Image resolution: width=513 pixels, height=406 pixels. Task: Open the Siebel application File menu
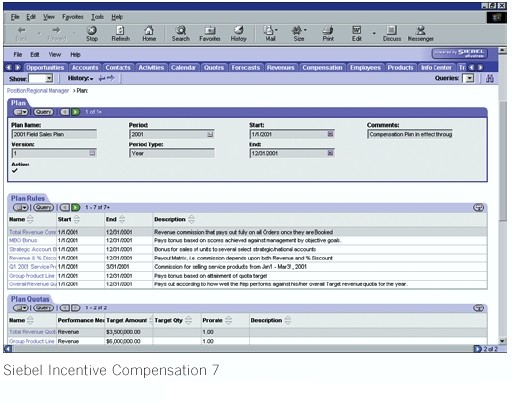[18, 54]
